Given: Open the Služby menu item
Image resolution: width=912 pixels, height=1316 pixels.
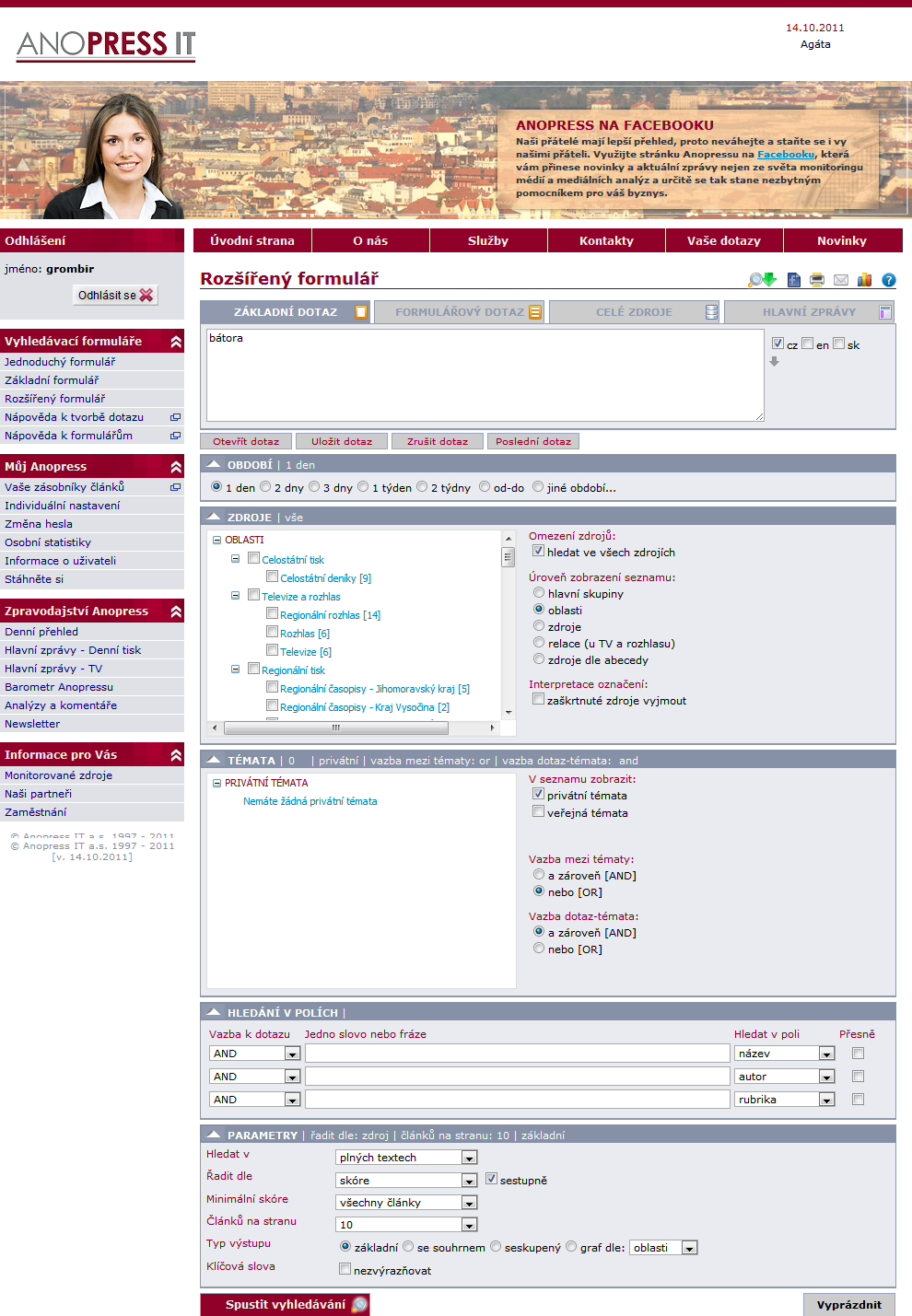Looking at the screenshot, I should point(488,240).
